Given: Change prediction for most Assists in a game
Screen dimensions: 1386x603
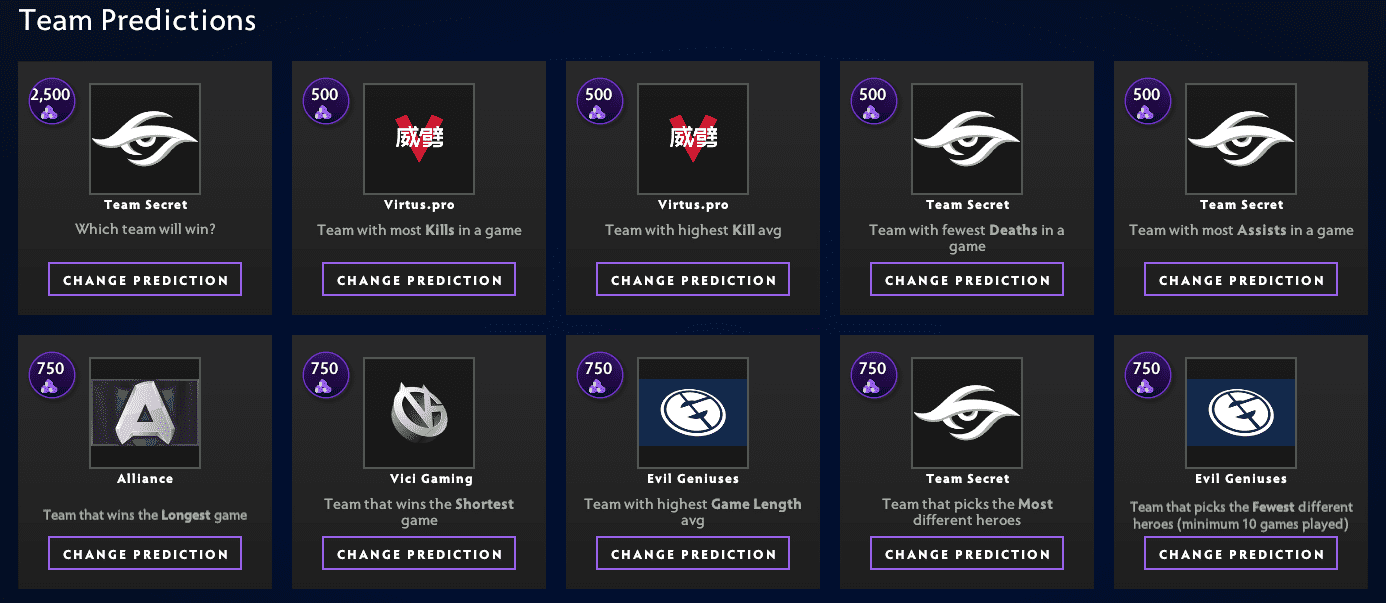Looking at the screenshot, I should 1241,280.
